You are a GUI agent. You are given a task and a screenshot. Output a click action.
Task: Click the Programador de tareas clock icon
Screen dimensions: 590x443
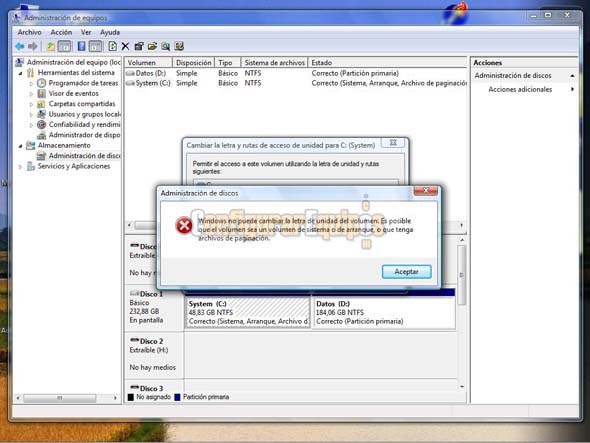(x=41, y=83)
